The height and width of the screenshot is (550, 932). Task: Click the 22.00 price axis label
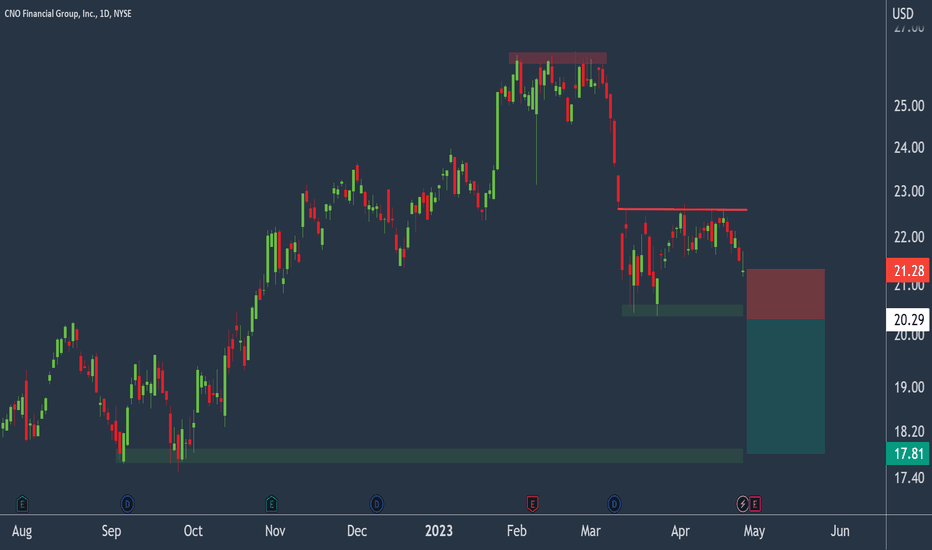[x=909, y=237]
